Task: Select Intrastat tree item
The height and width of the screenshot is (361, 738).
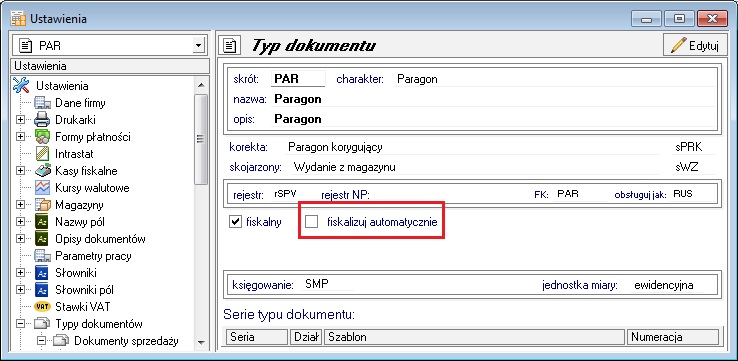Action: [74, 154]
